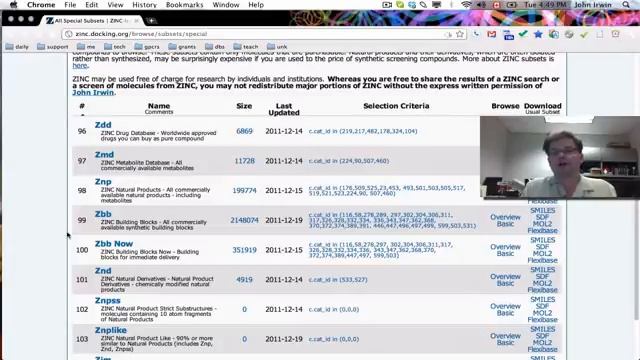Click the light green checkmark extension icon
The height and width of the screenshot is (360, 640).
(584, 35)
